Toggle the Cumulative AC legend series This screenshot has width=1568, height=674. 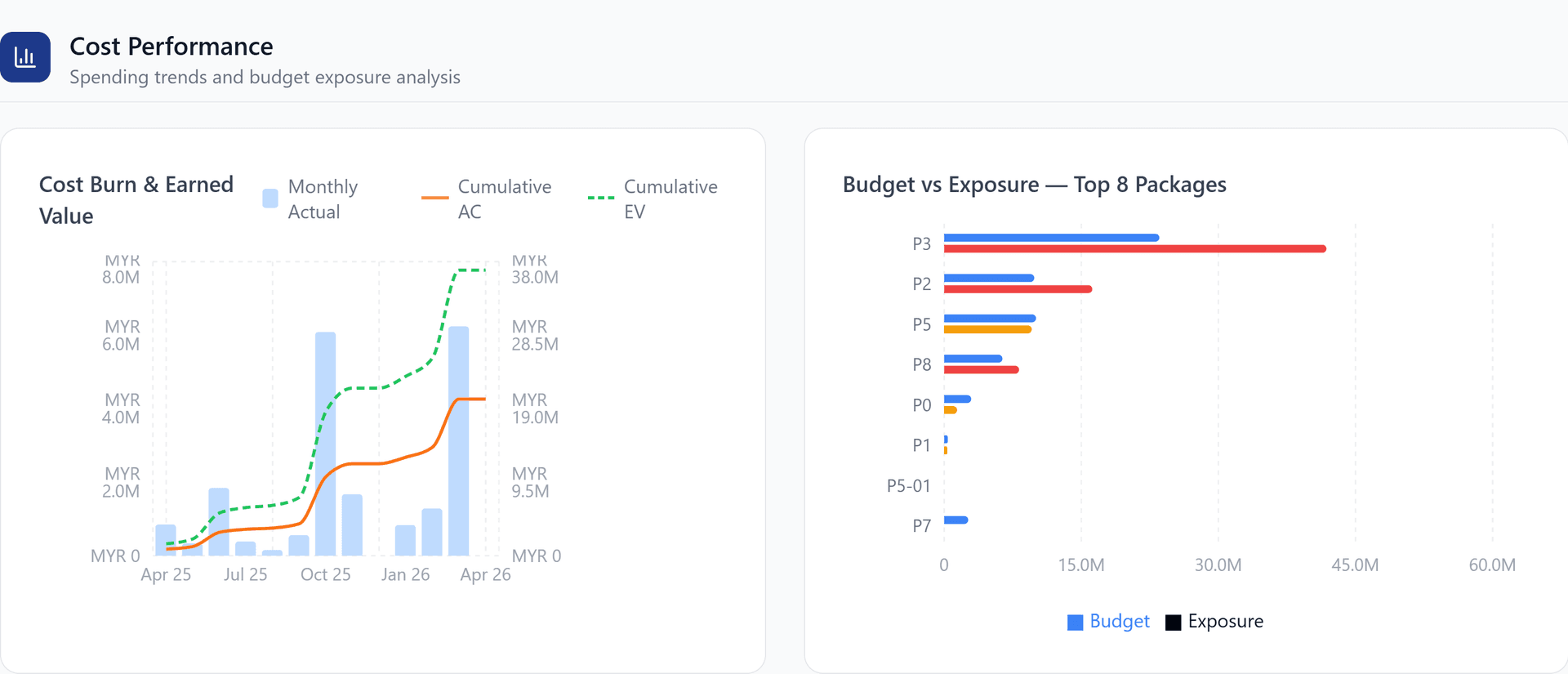click(487, 199)
